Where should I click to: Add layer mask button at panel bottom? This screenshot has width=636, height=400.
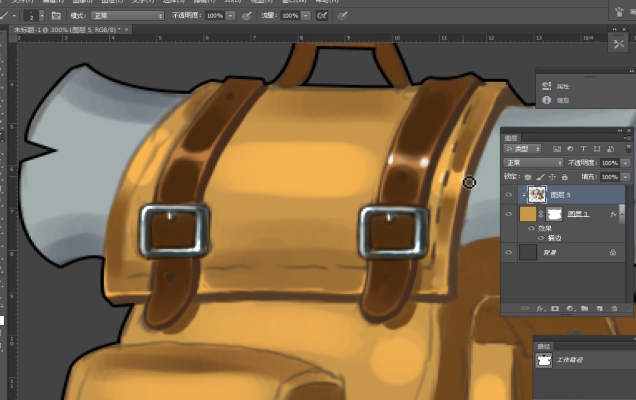pyautogui.click(x=555, y=308)
